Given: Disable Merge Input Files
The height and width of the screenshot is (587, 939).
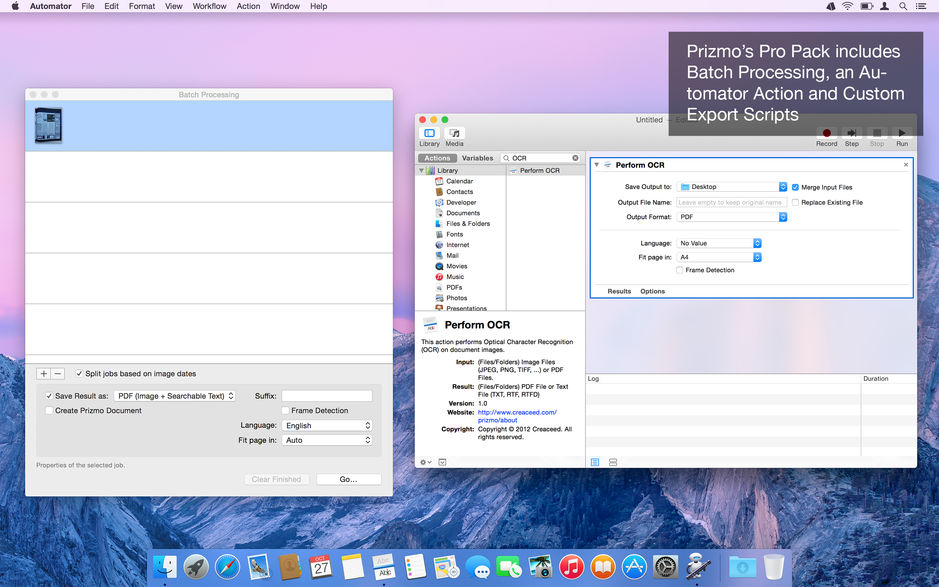Looking at the screenshot, I should click(795, 187).
